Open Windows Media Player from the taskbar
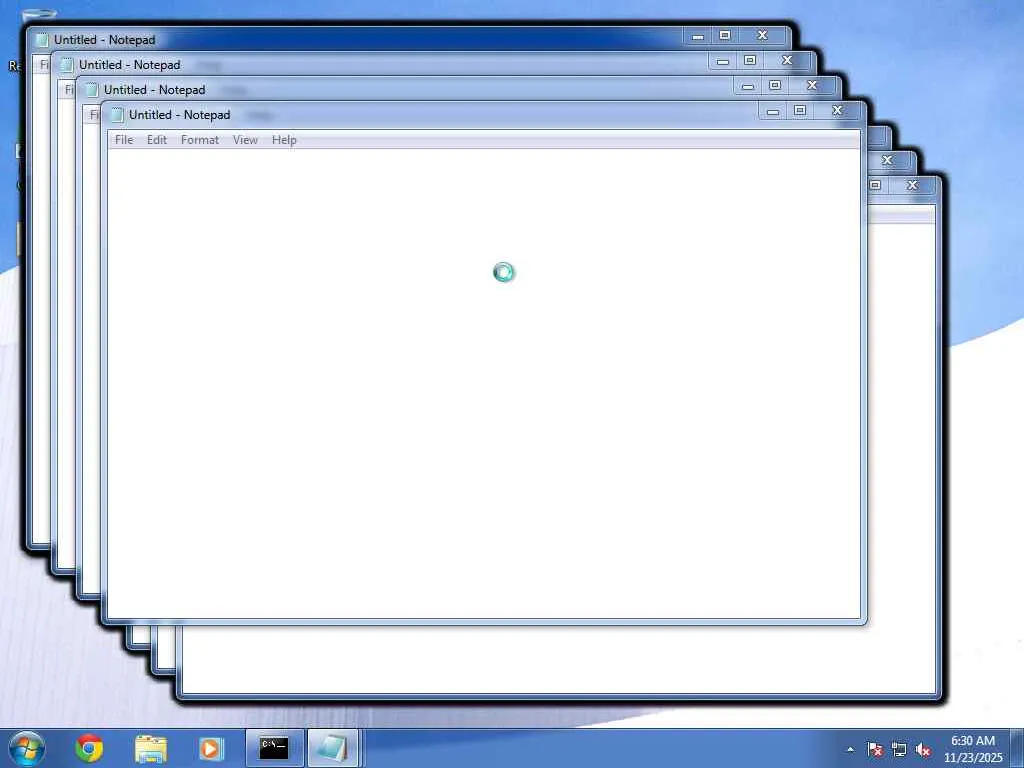The image size is (1024, 768). click(x=211, y=748)
